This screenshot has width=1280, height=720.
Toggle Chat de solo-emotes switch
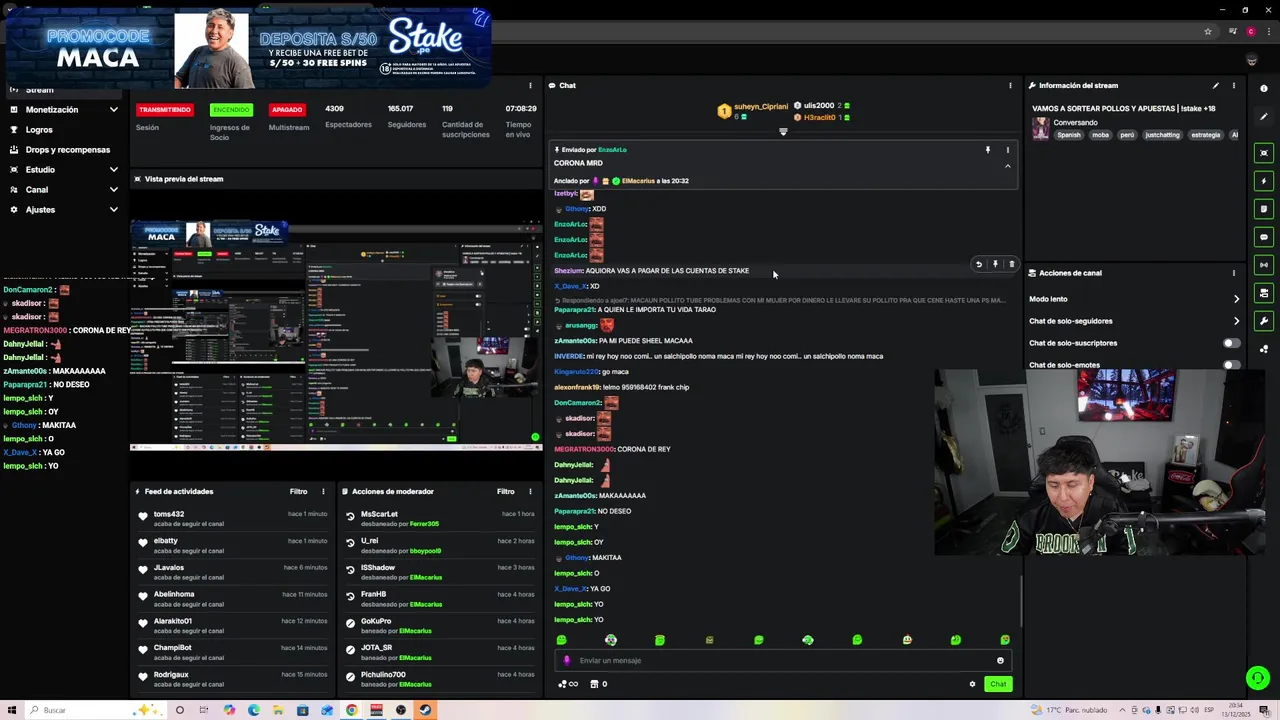click(1232, 365)
